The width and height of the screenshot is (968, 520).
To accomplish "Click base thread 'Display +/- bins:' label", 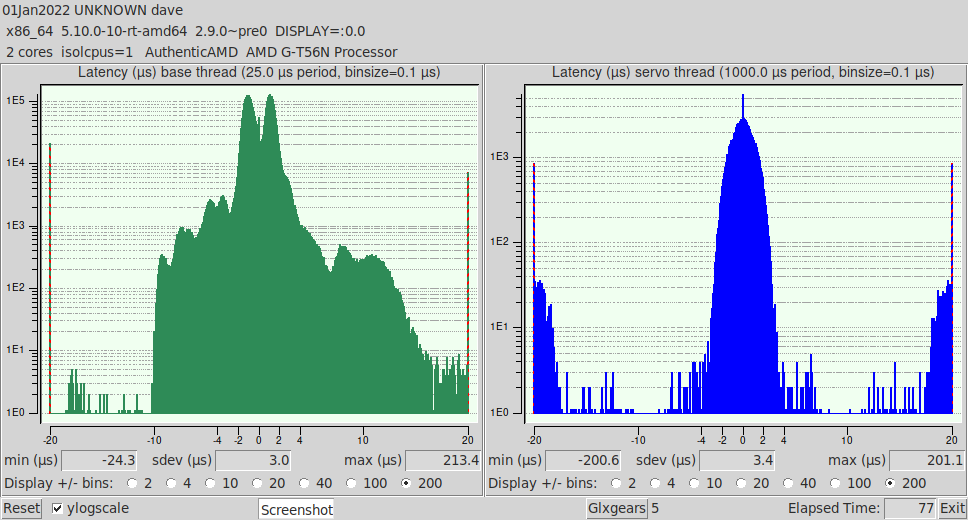I will click(x=59, y=483).
